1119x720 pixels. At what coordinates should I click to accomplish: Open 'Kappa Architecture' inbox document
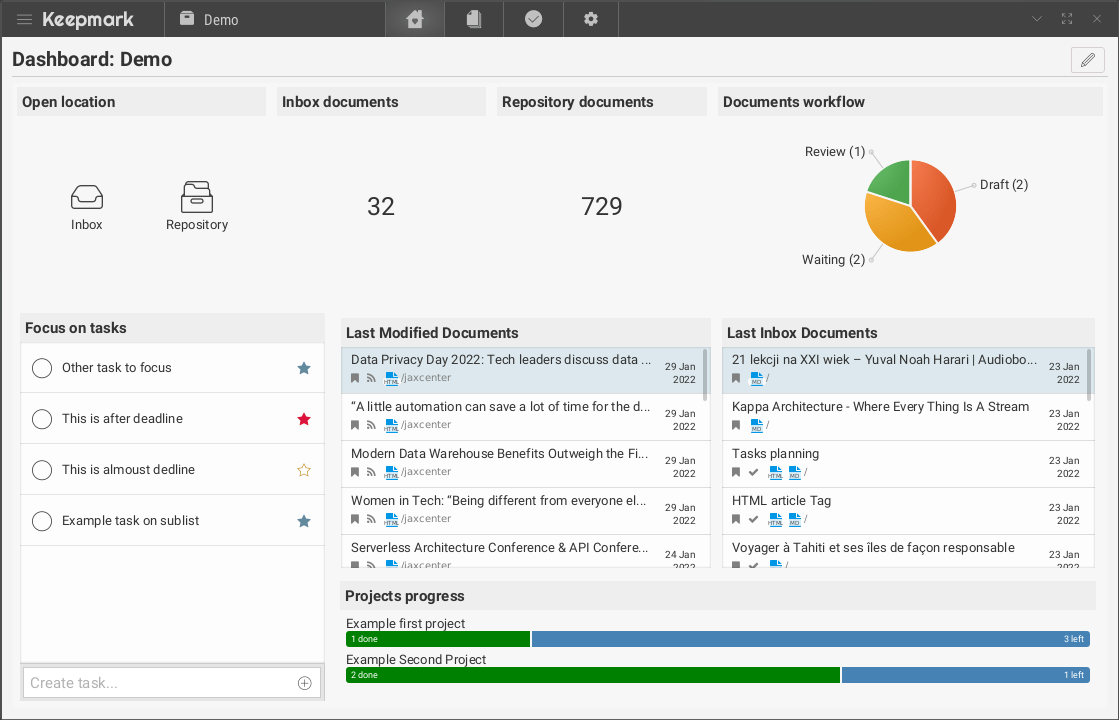tap(880, 407)
